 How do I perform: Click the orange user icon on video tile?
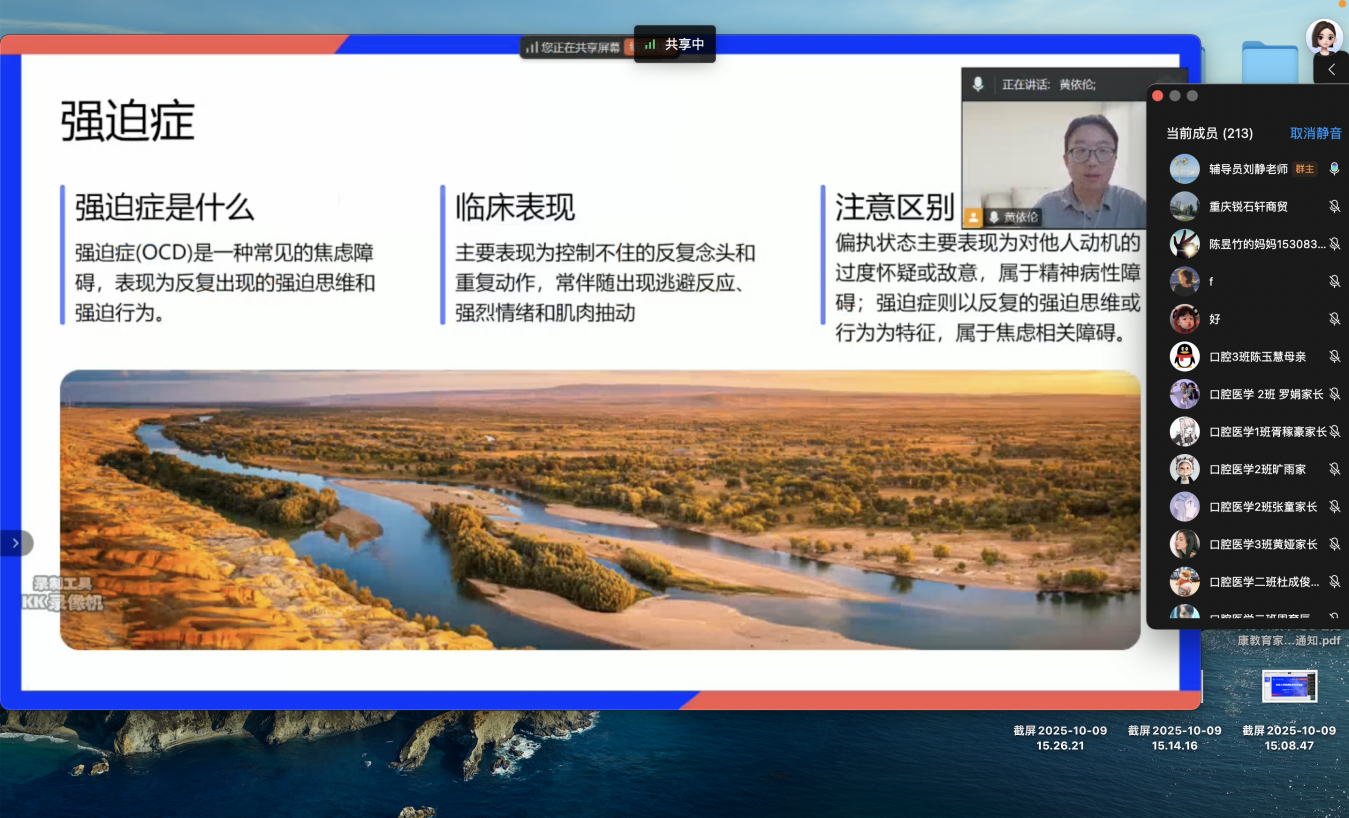973,217
